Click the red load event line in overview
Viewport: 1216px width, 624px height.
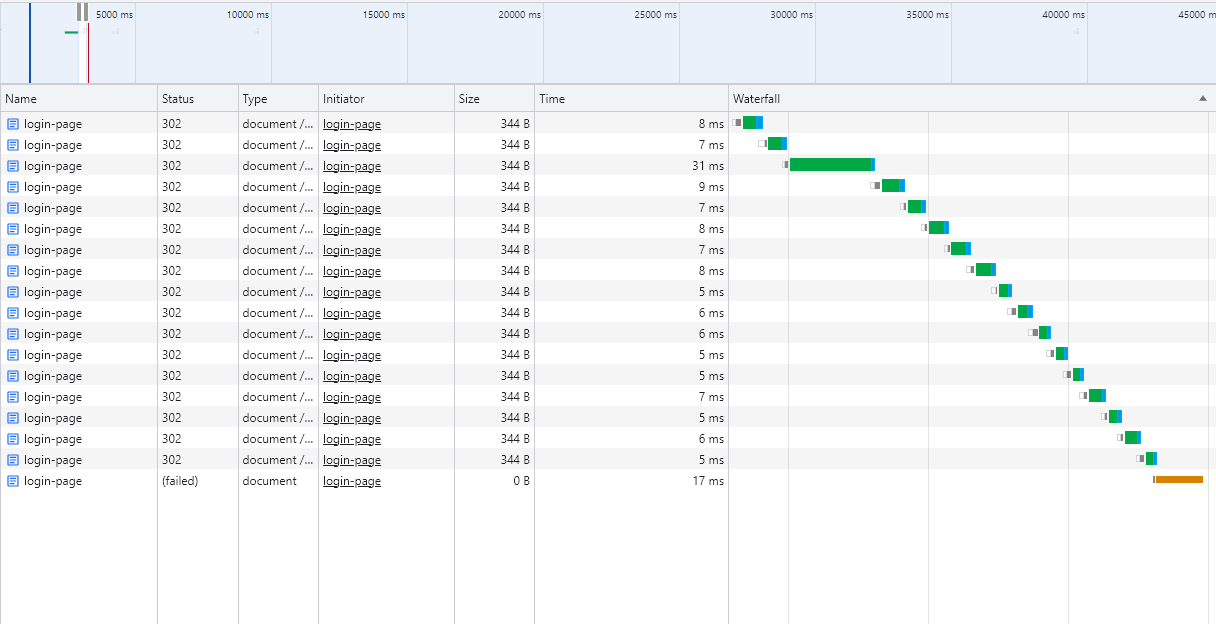click(88, 52)
